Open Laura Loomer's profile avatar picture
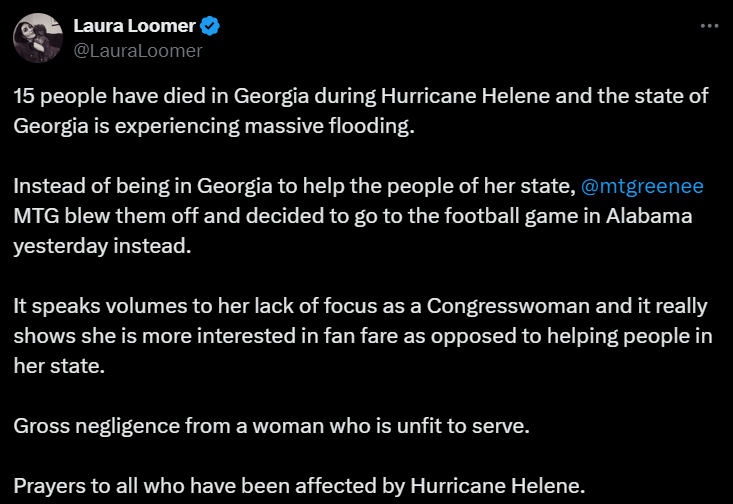The width and height of the screenshot is (733, 504). [38, 38]
